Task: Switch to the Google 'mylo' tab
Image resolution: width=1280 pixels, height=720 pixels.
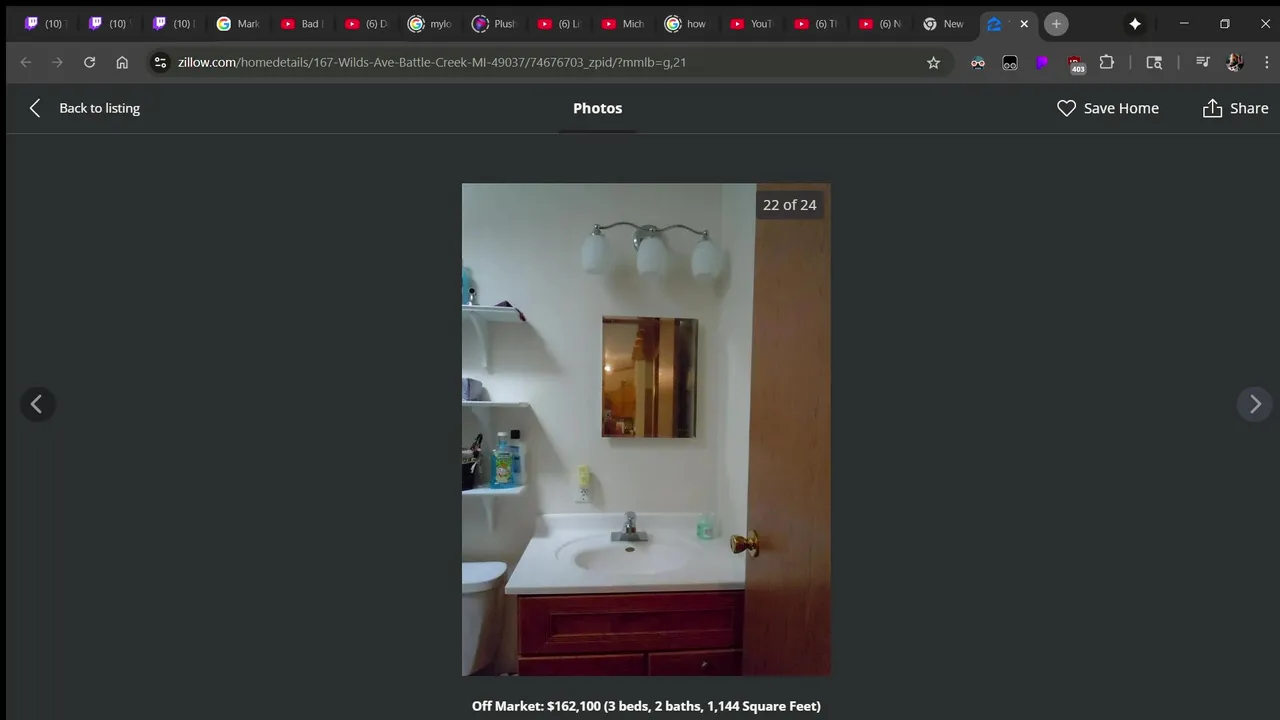Action: [x=431, y=24]
